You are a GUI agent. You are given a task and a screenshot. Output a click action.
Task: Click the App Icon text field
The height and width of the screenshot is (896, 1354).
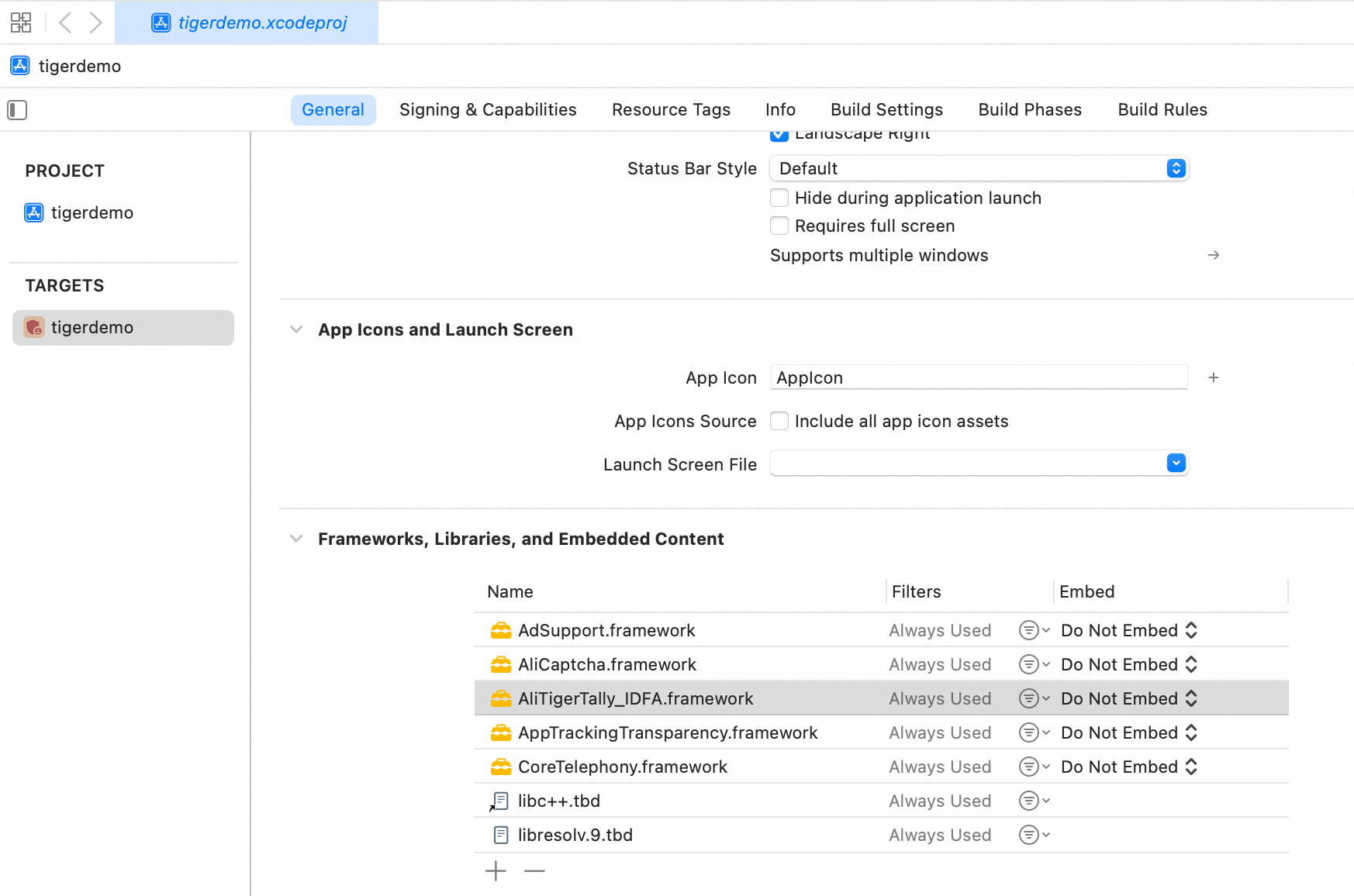click(x=978, y=377)
